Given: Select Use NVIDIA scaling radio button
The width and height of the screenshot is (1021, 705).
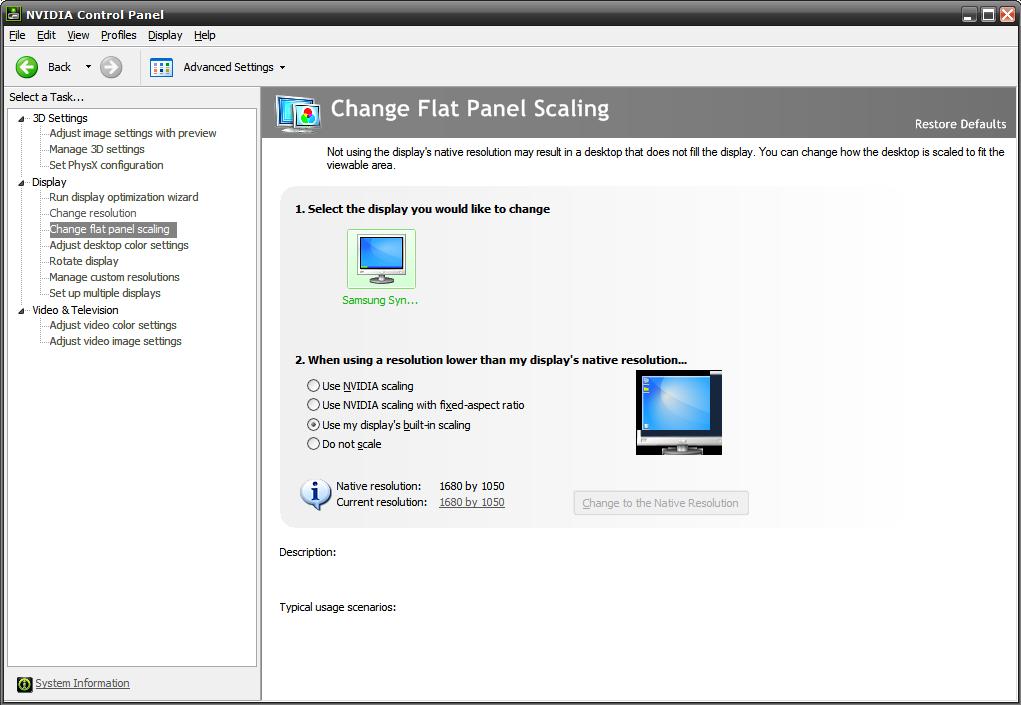Looking at the screenshot, I should (313, 386).
